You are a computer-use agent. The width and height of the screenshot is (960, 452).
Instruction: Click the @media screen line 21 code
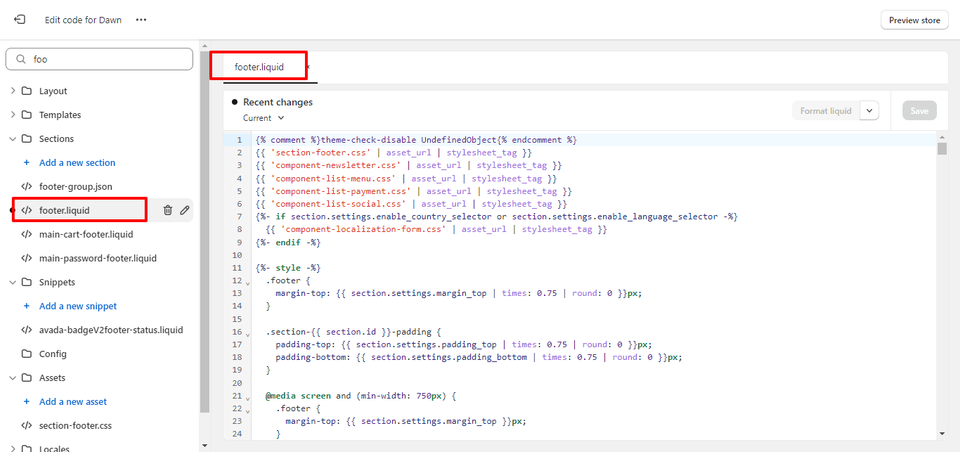pyautogui.click(x=361, y=396)
